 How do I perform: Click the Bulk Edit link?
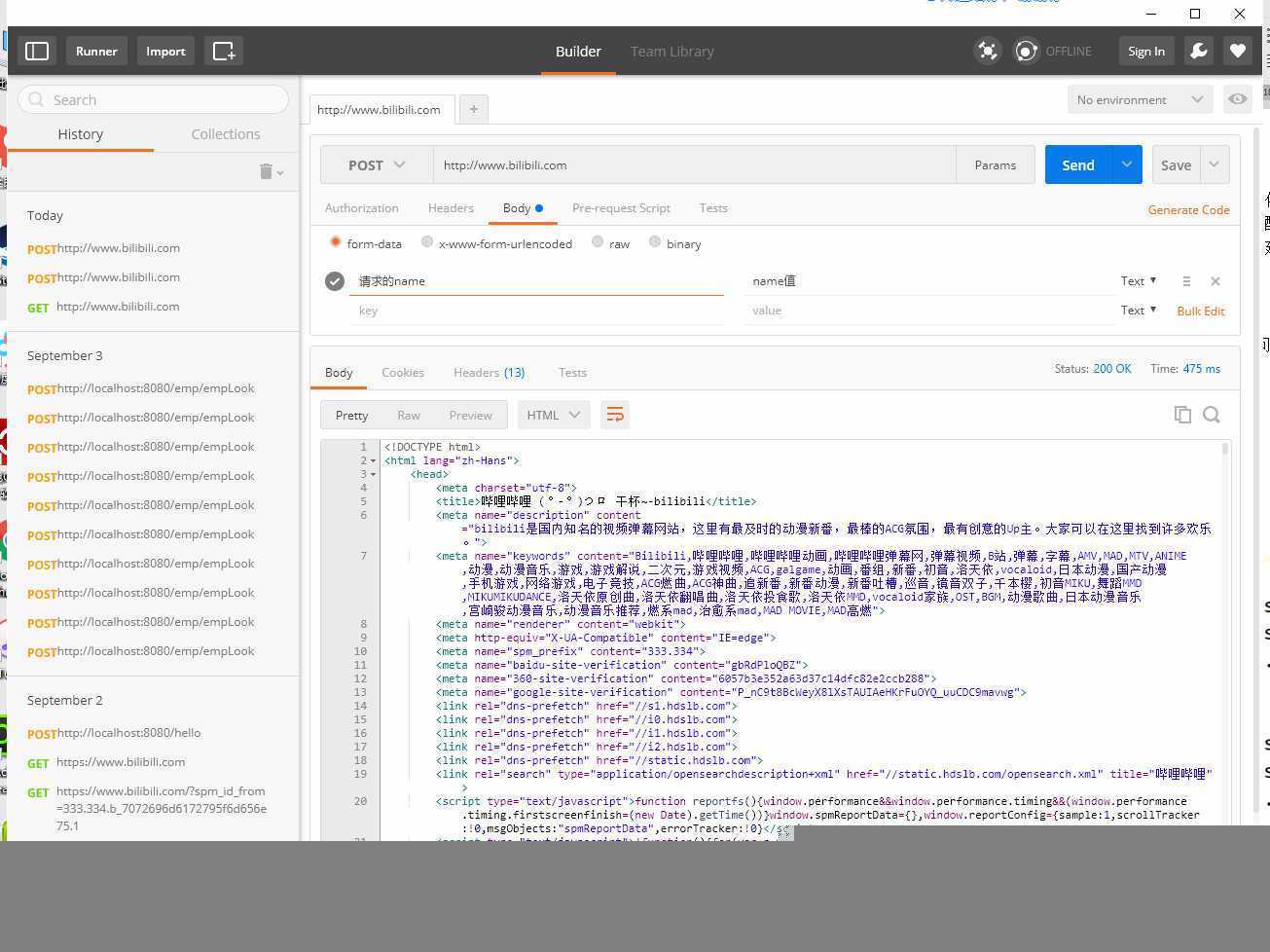(x=1201, y=311)
